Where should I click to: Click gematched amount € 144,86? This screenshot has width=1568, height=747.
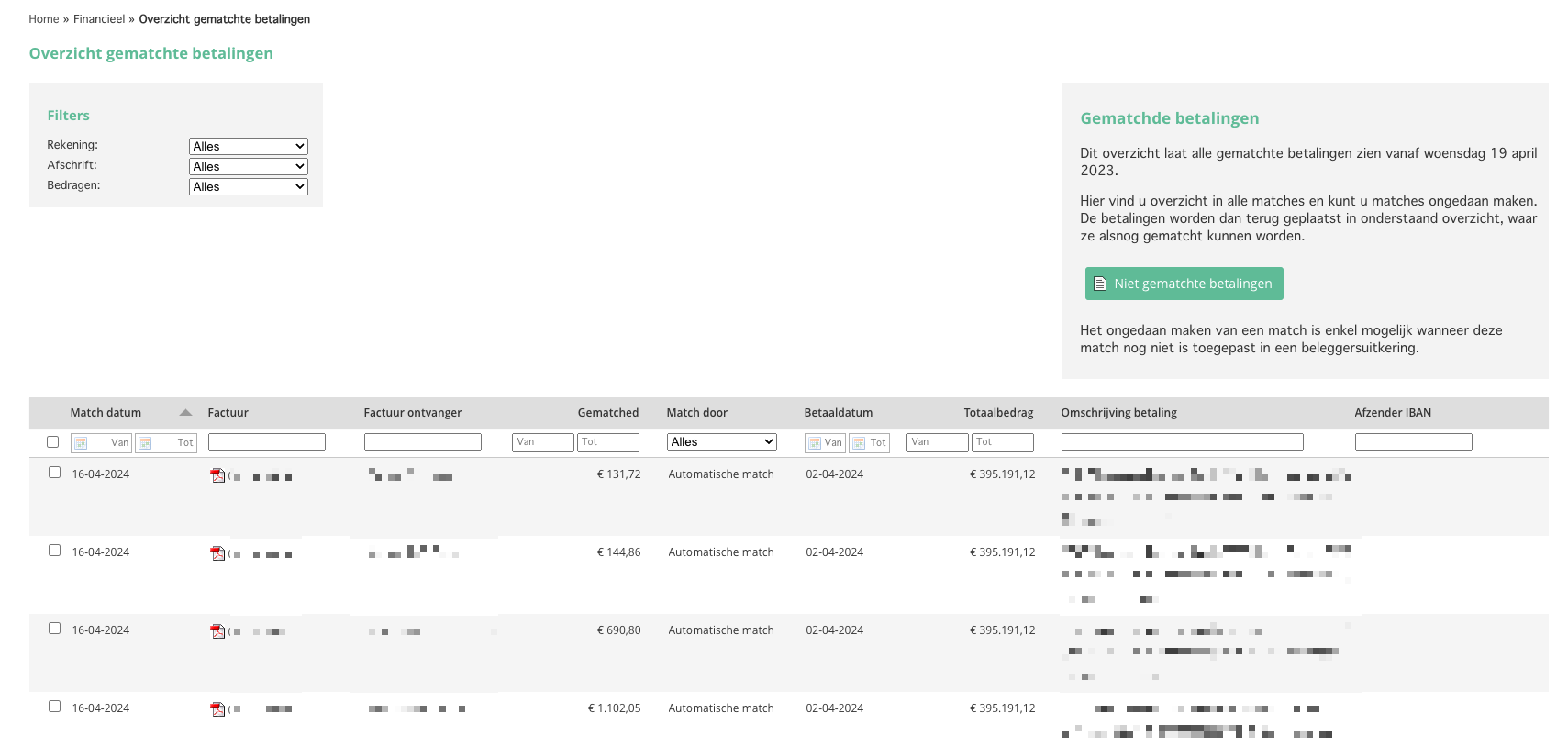click(x=619, y=552)
